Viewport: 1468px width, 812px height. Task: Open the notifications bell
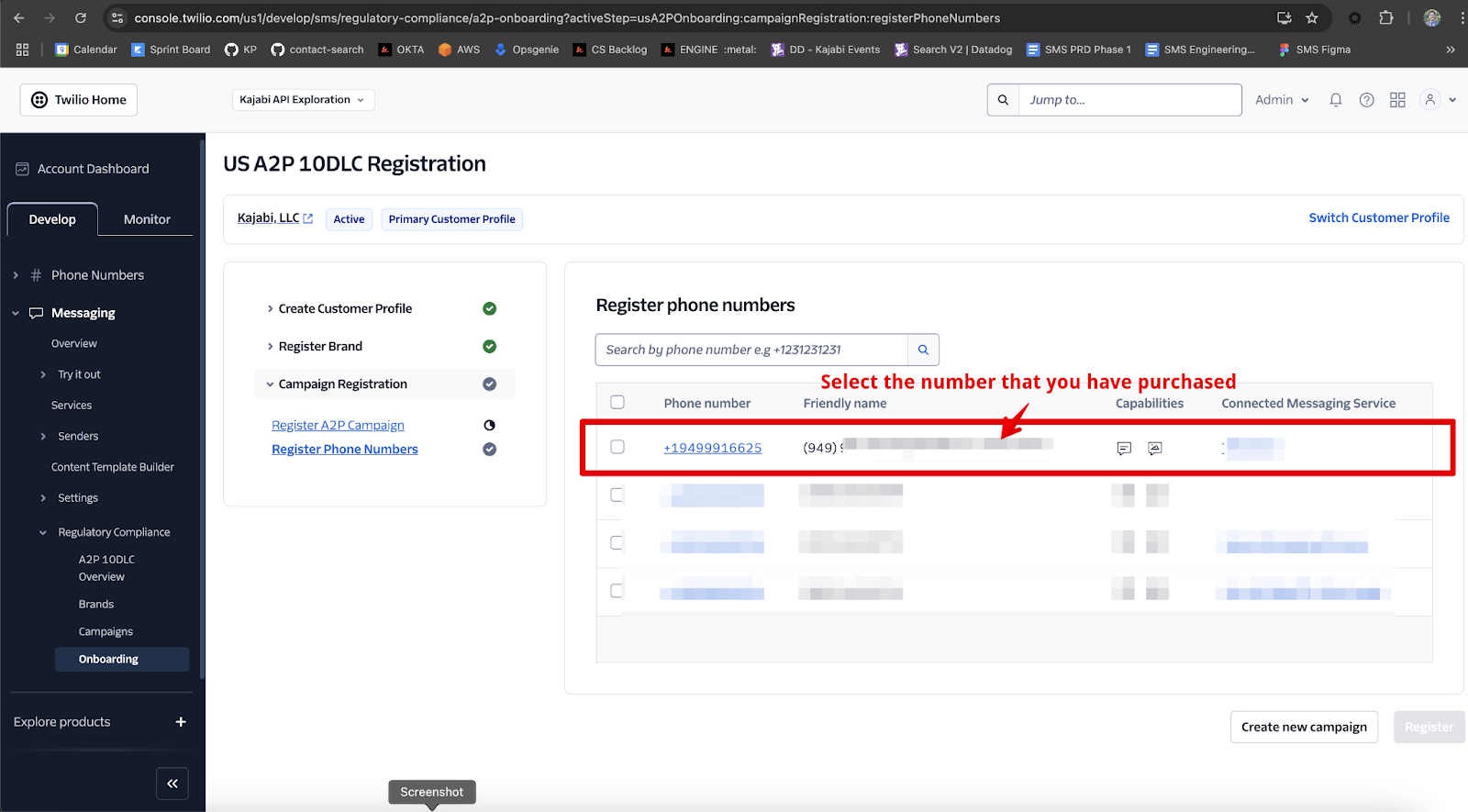(x=1336, y=100)
